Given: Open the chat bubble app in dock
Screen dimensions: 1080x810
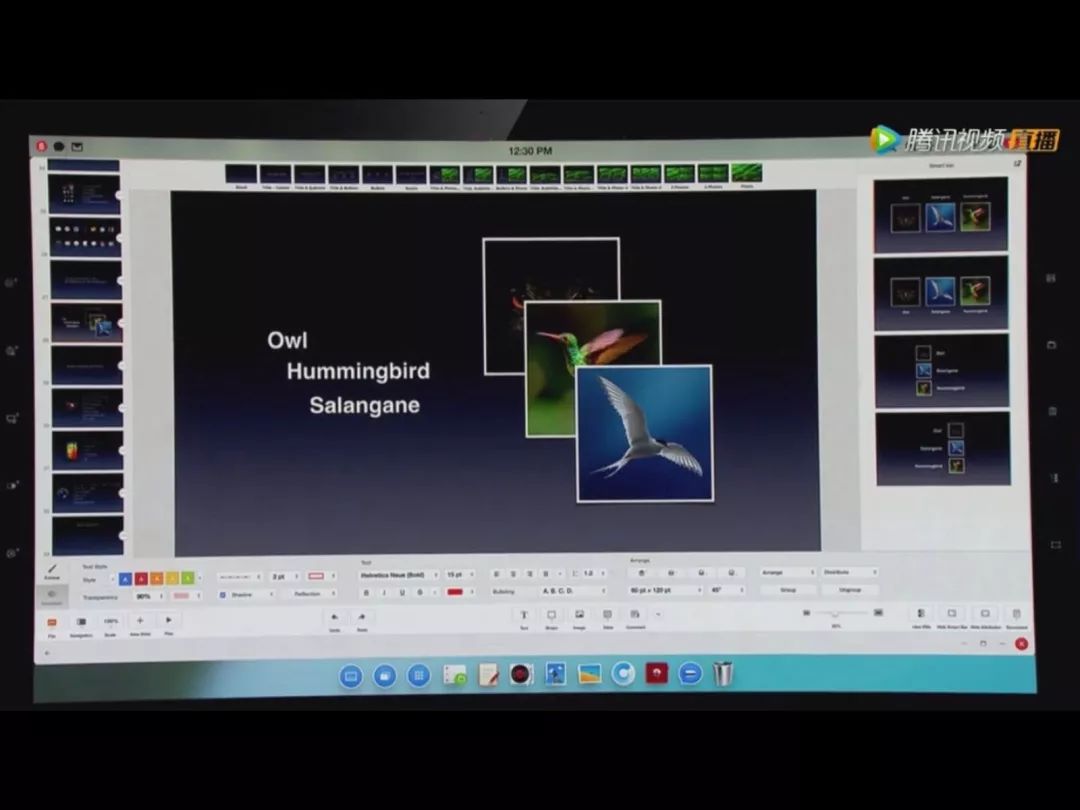Looking at the screenshot, I should (x=689, y=673).
